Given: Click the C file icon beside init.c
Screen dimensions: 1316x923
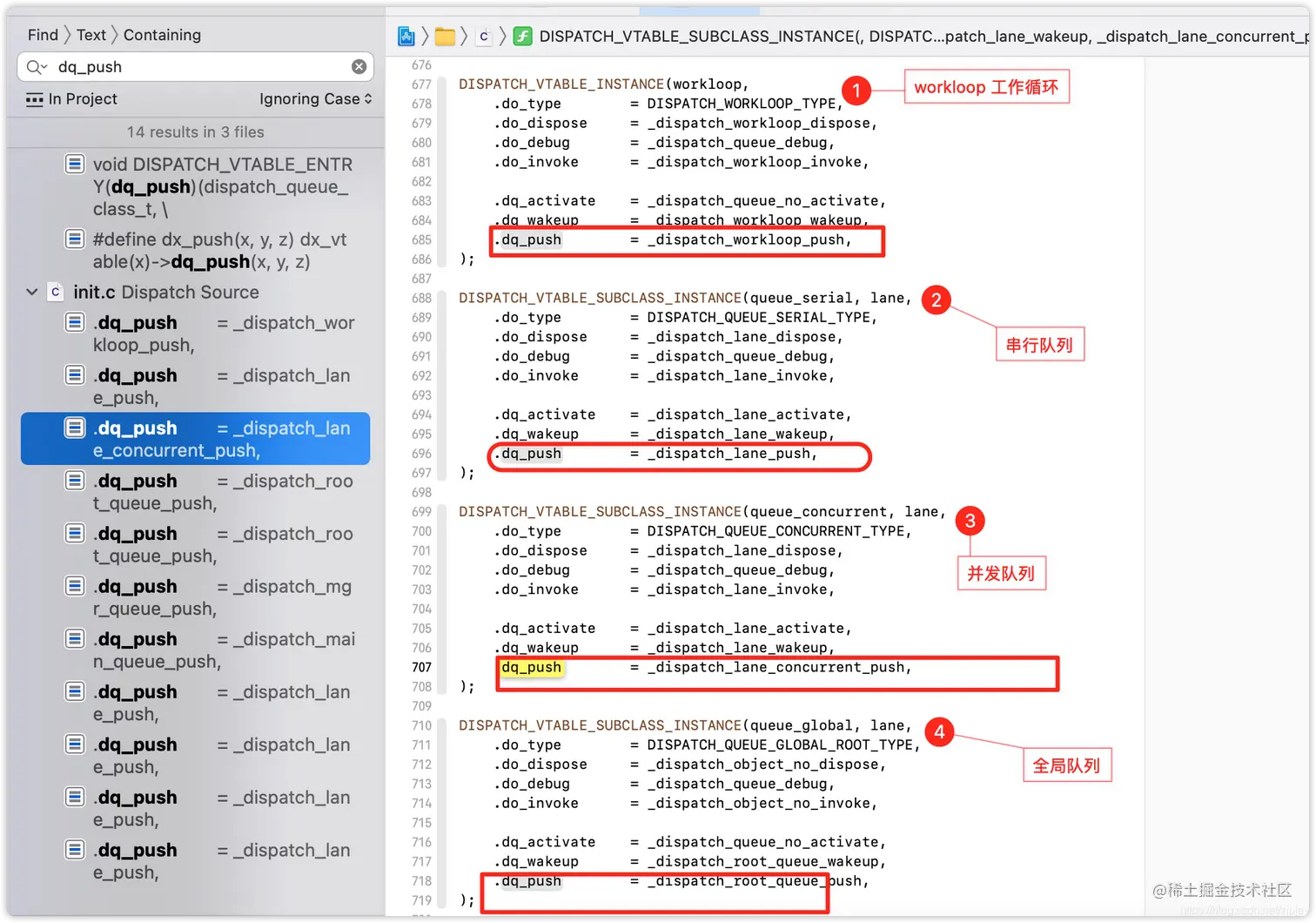Looking at the screenshot, I should tap(56, 292).
